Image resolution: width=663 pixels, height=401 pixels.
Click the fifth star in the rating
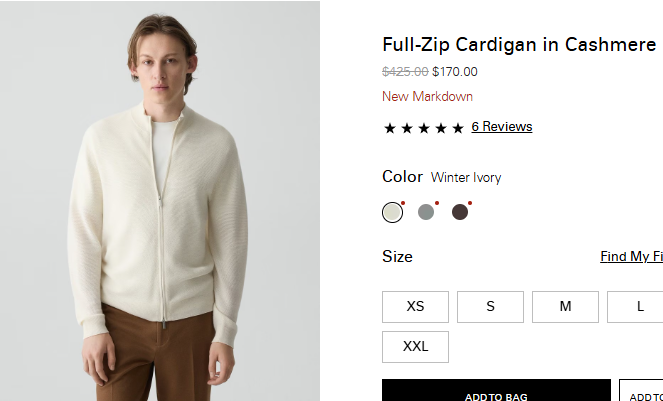(458, 128)
